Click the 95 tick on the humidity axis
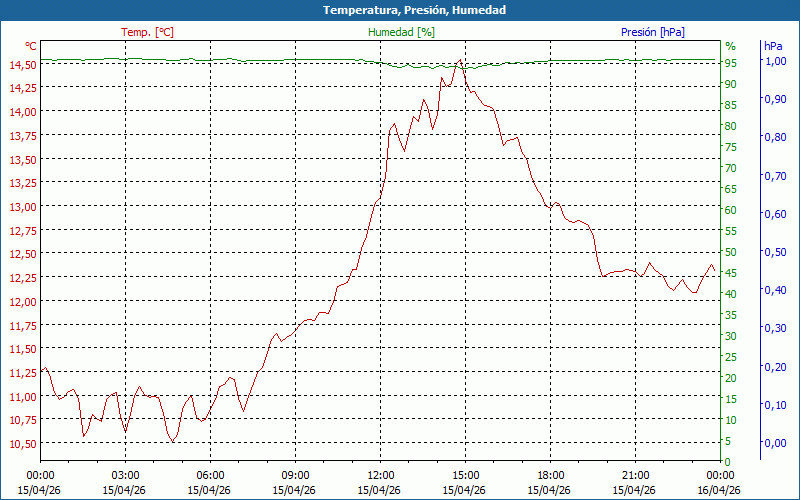 click(731, 63)
